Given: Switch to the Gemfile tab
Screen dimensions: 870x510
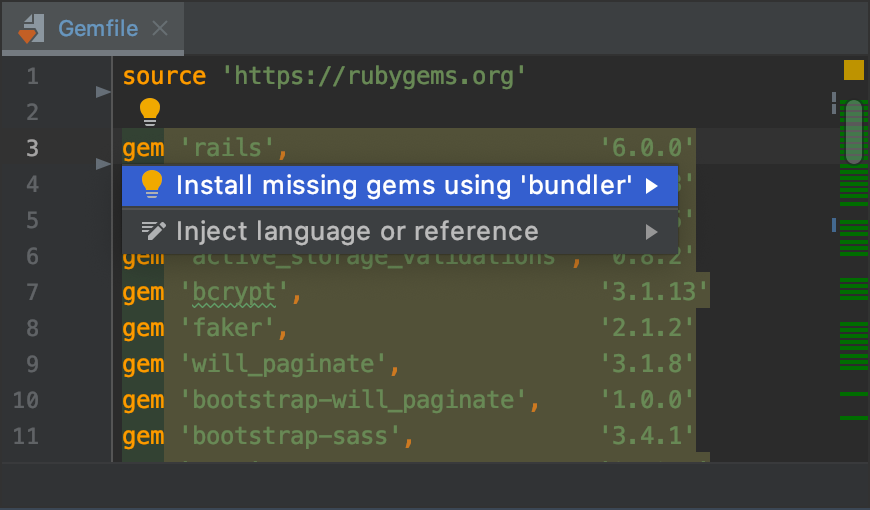Looking at the screenshot, I should (x=97, y=28).
